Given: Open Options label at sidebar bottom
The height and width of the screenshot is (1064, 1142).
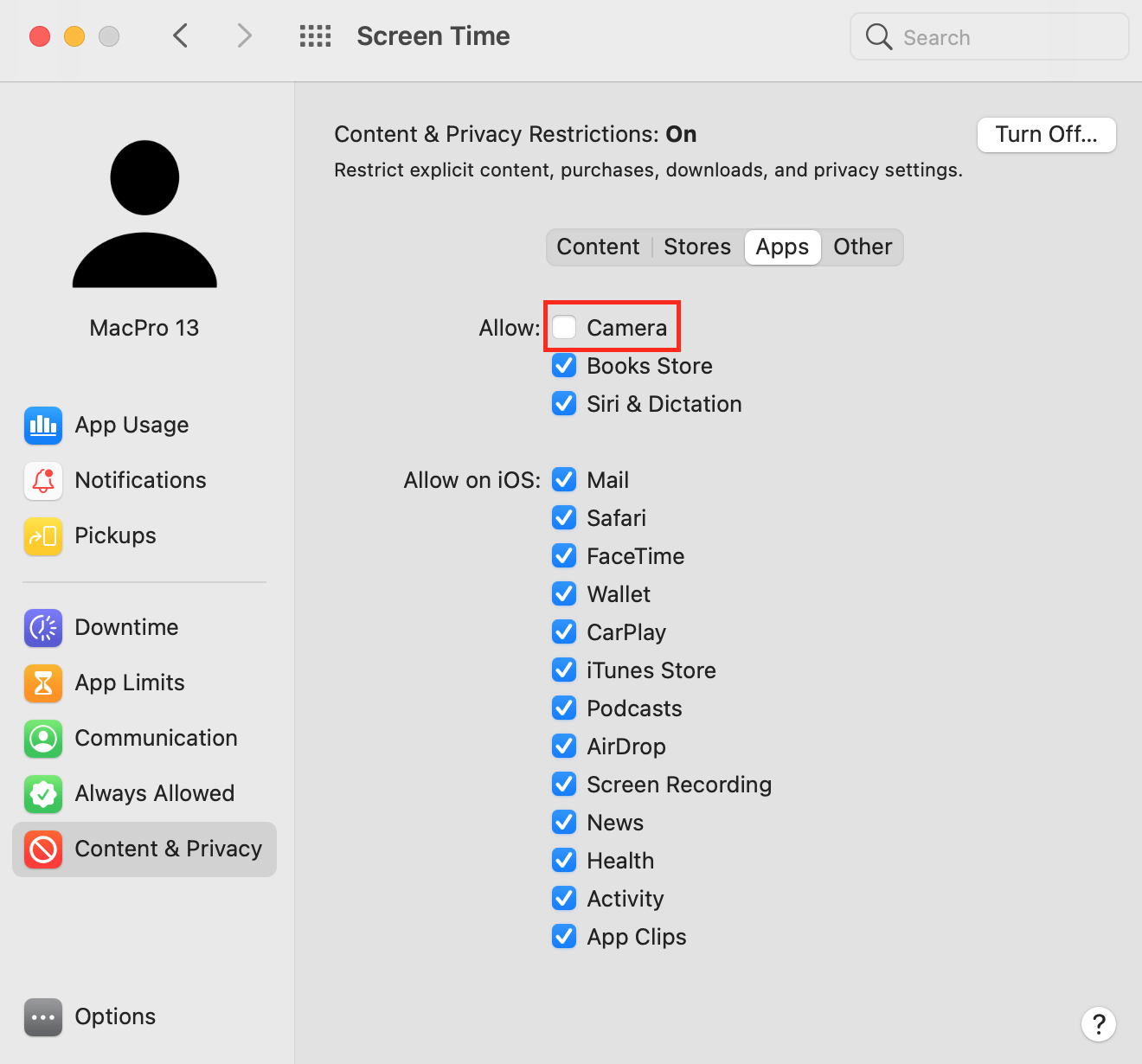Looking at the screenshot, I should coord(116,1016).
